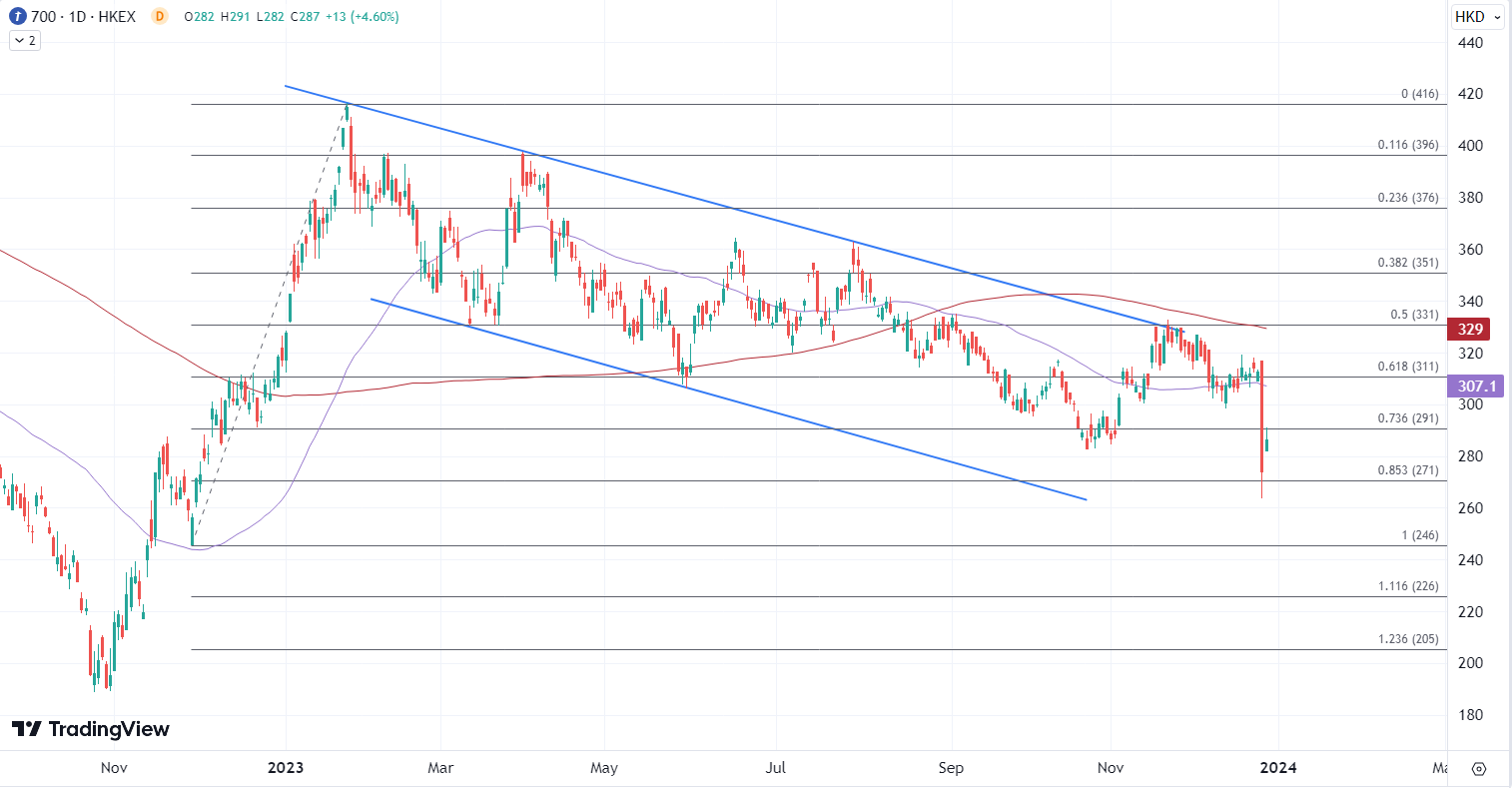Open chart settings gear icon
The height and width of the screenshot is (788, 1512).
[1479, 768]
